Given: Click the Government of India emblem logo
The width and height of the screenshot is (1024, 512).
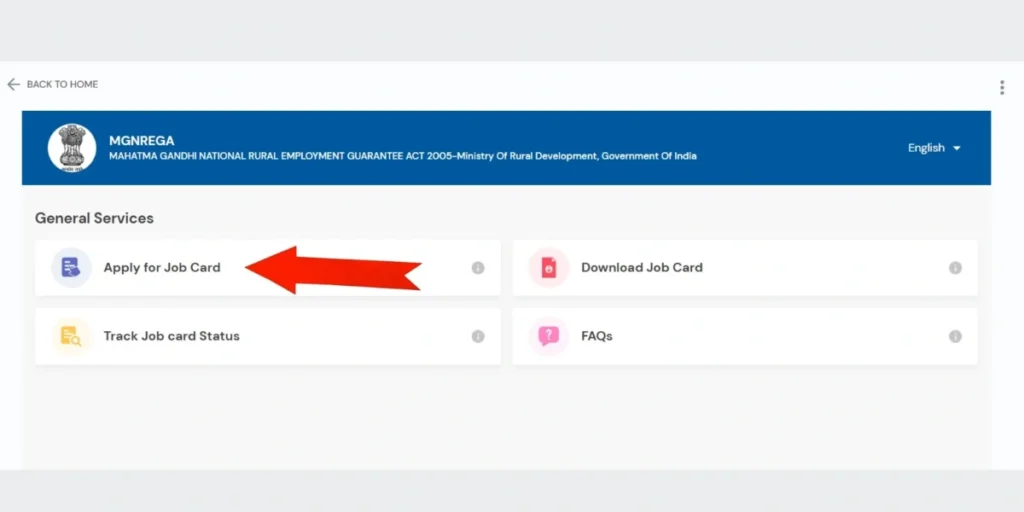Looking at the screenshot, I should click(72, 148).
